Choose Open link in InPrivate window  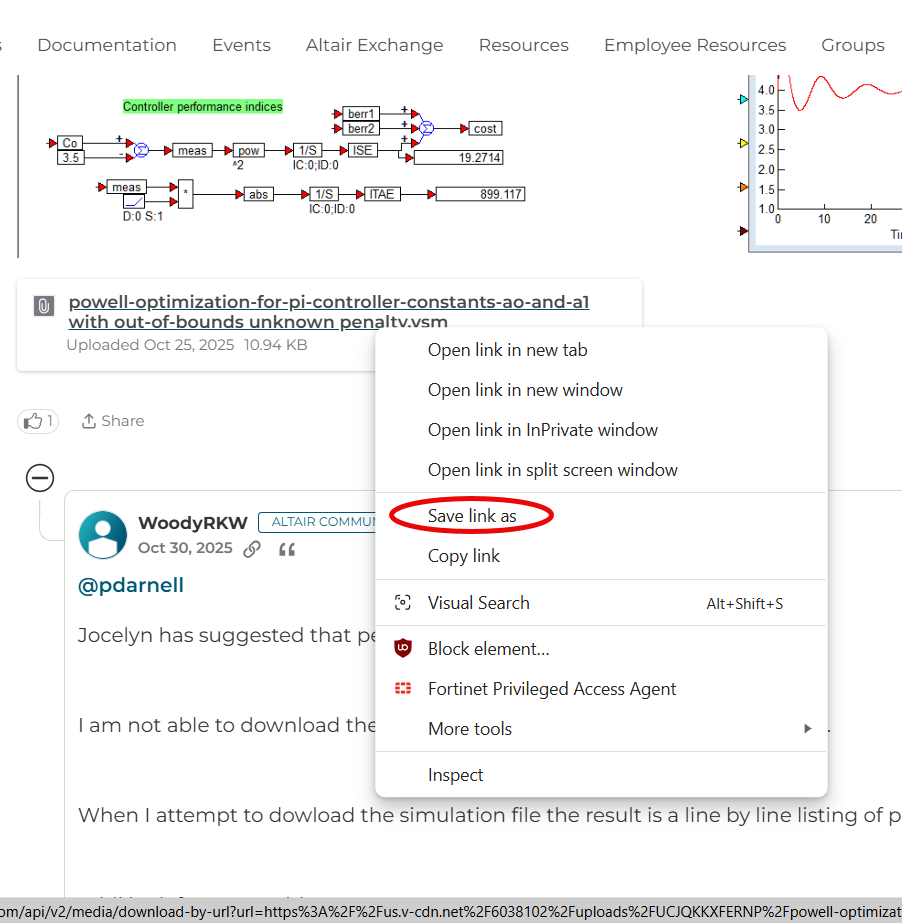click(x=601, y=430)
